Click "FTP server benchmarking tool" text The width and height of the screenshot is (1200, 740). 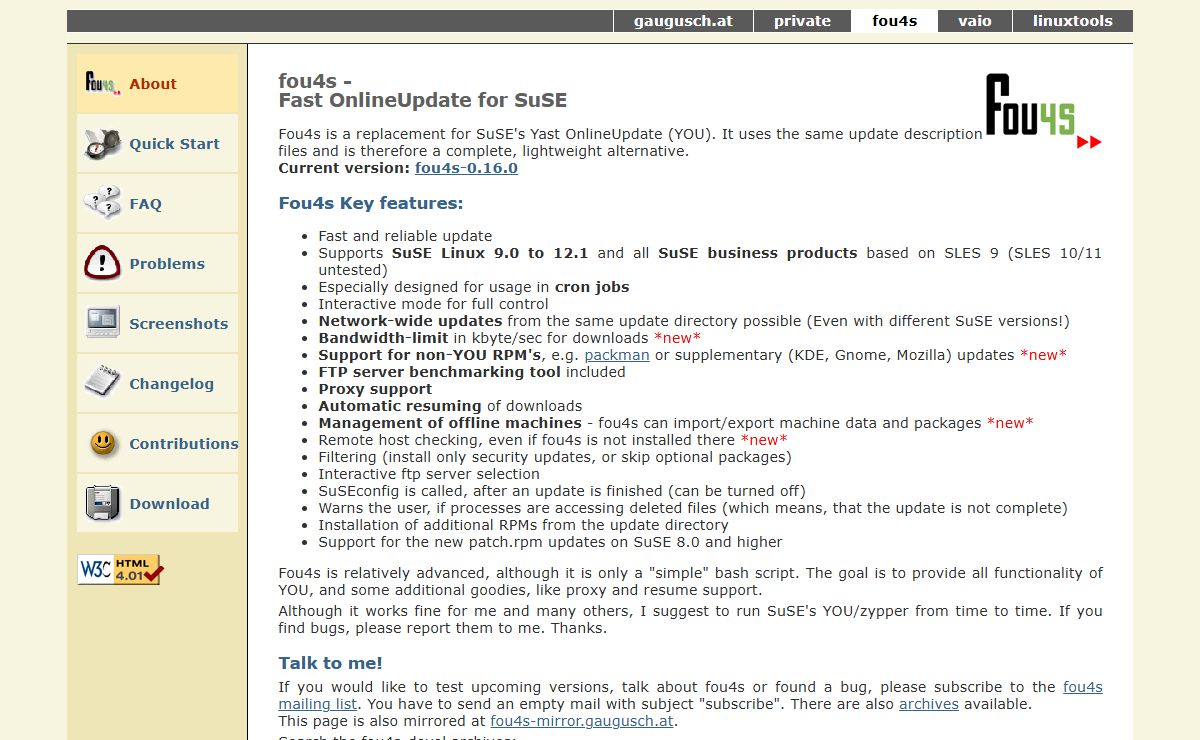[x=440, y=372]
